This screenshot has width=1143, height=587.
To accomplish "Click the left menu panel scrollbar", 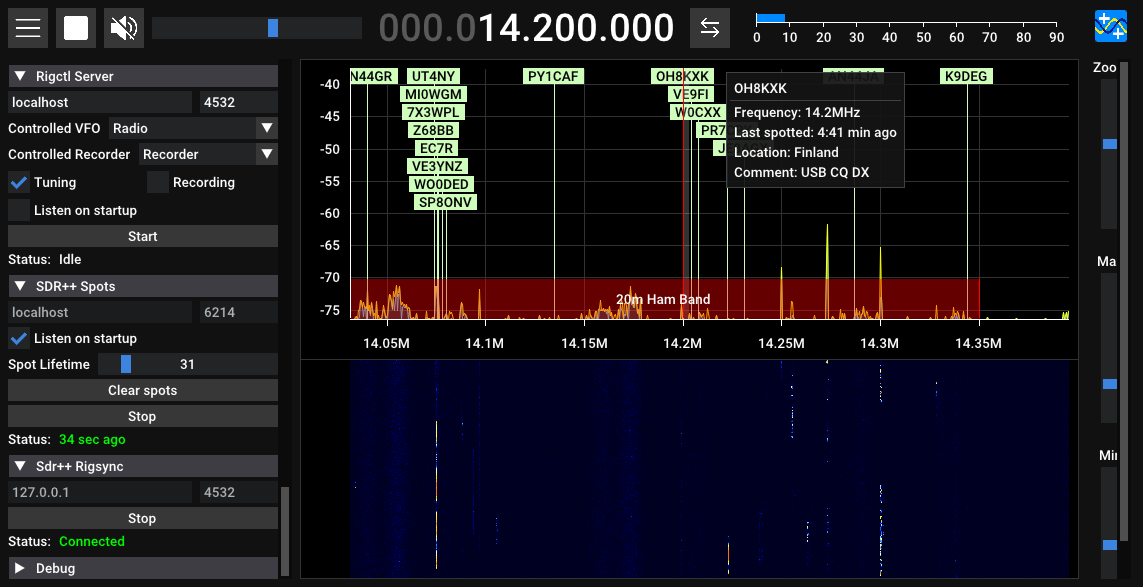I will 285,531.
